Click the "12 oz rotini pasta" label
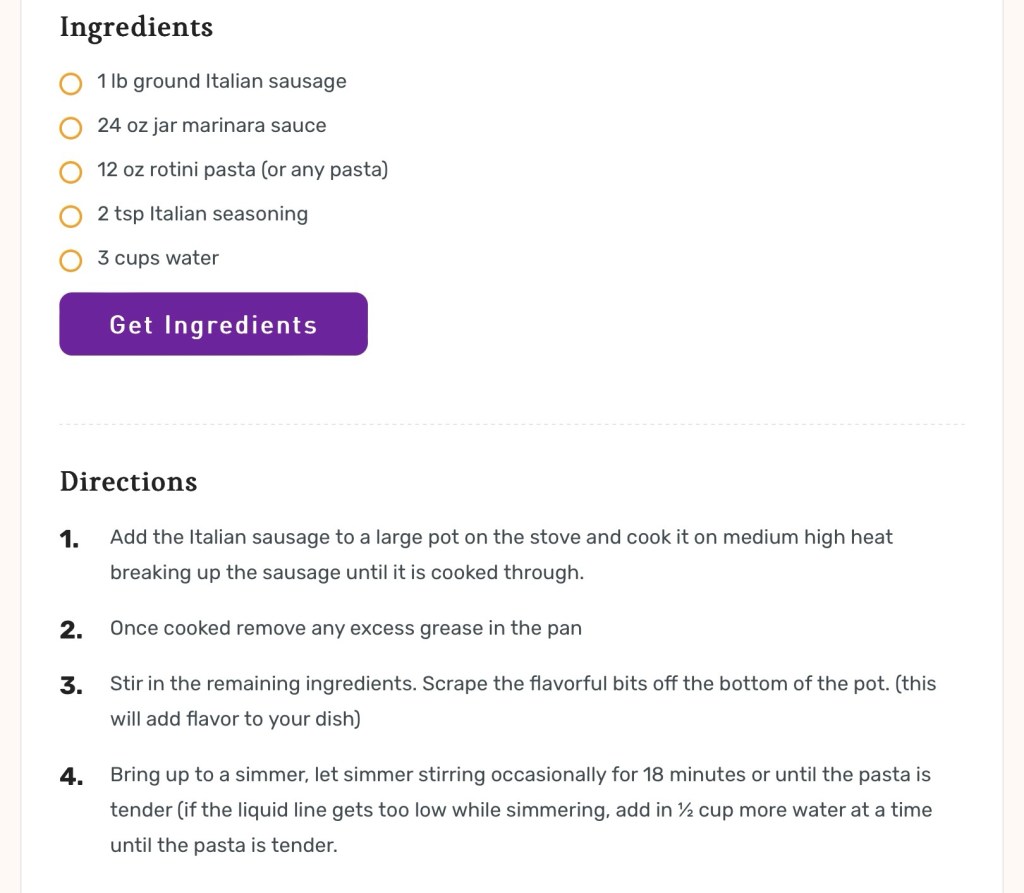Image resolution: width=1024 pixels, height=893 pixels. coord(242,170)
